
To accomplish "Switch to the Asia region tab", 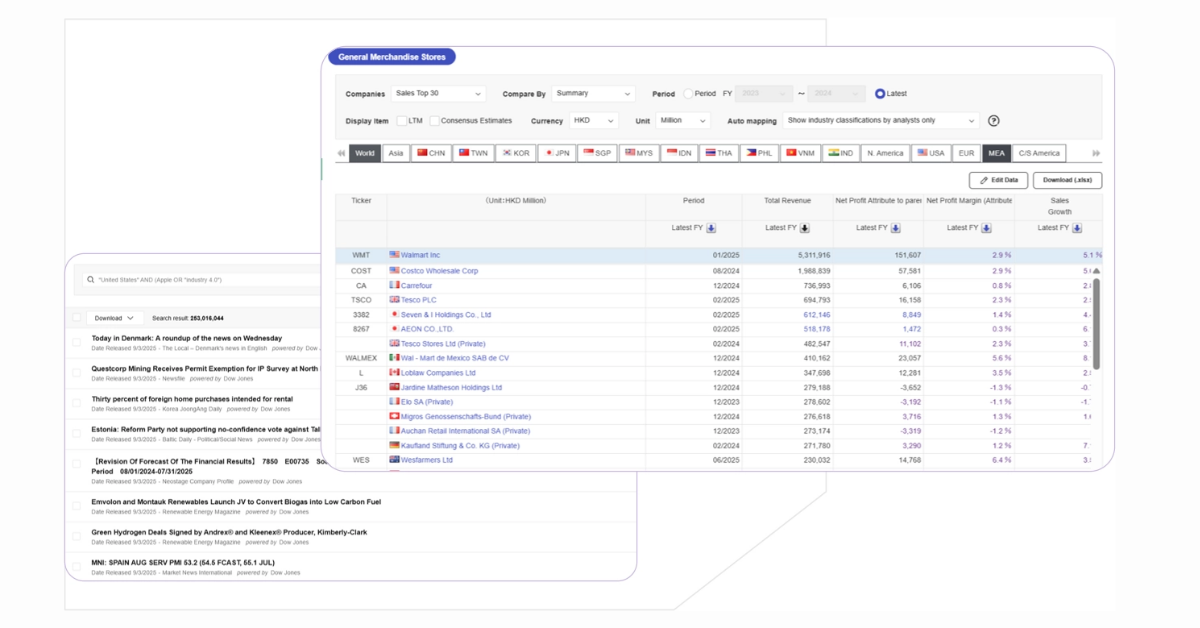I will (396, 153).
